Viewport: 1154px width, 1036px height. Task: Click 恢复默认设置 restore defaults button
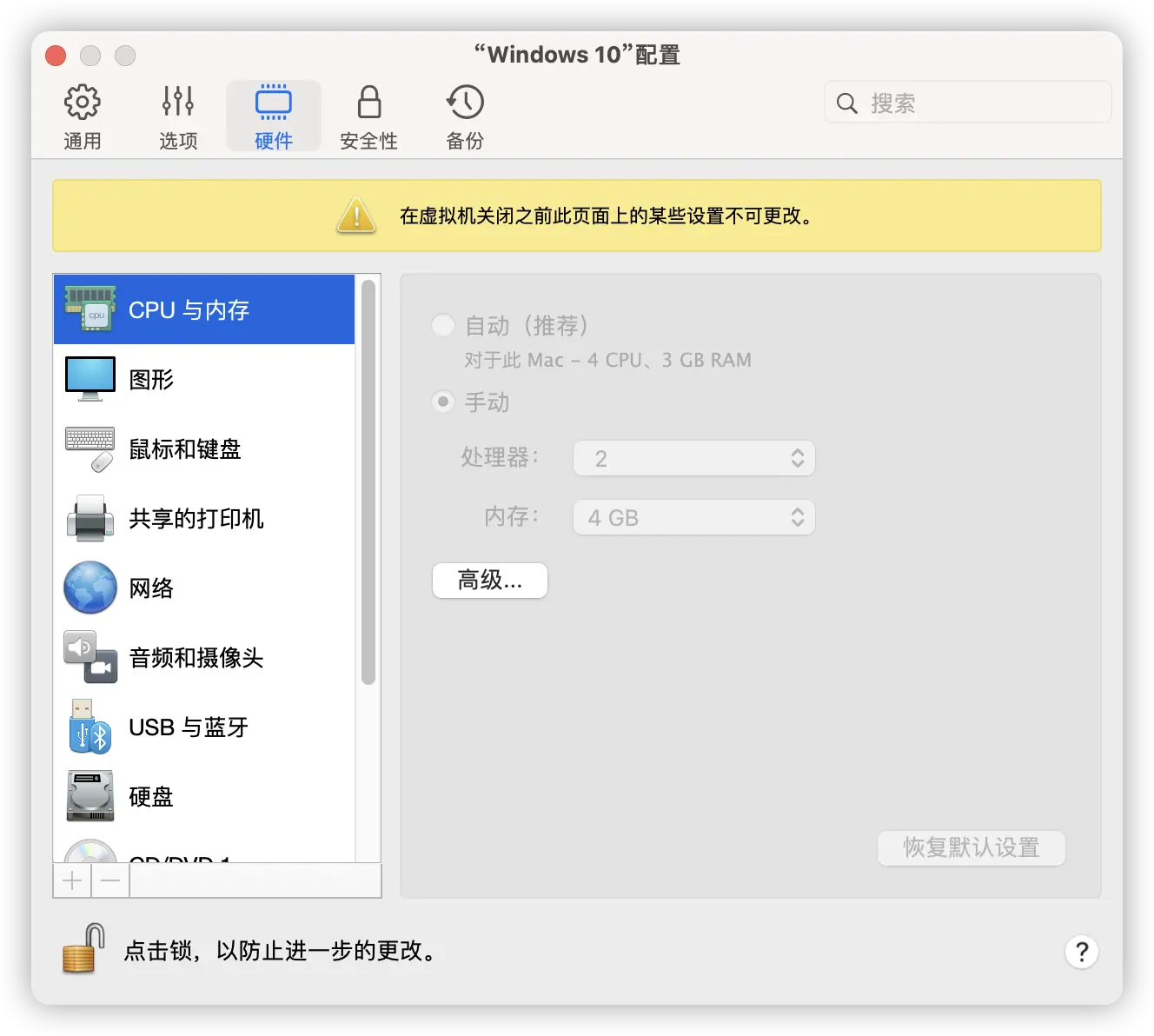tap(972, 847)
